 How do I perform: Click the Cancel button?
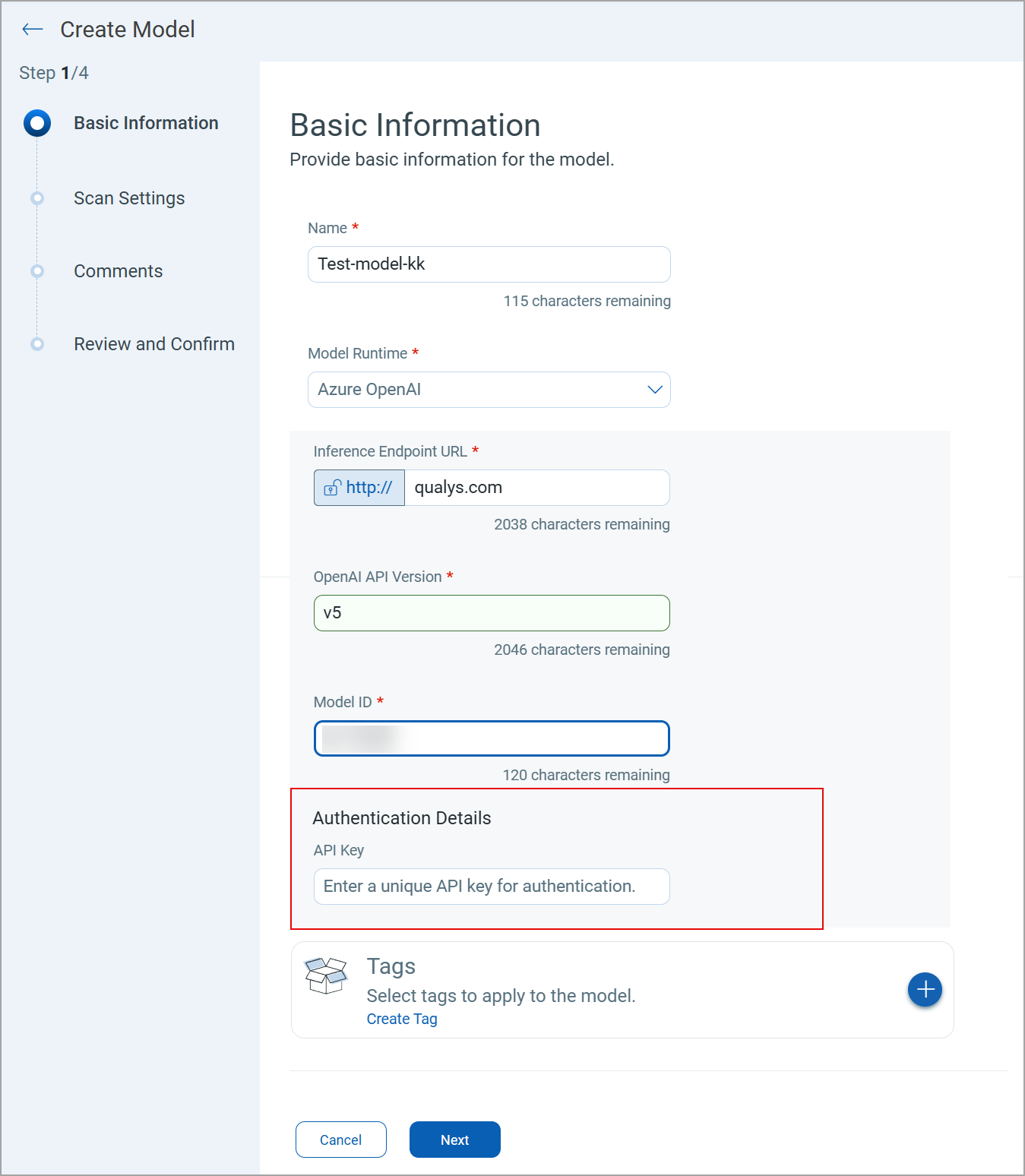(x=341, y=1140)
